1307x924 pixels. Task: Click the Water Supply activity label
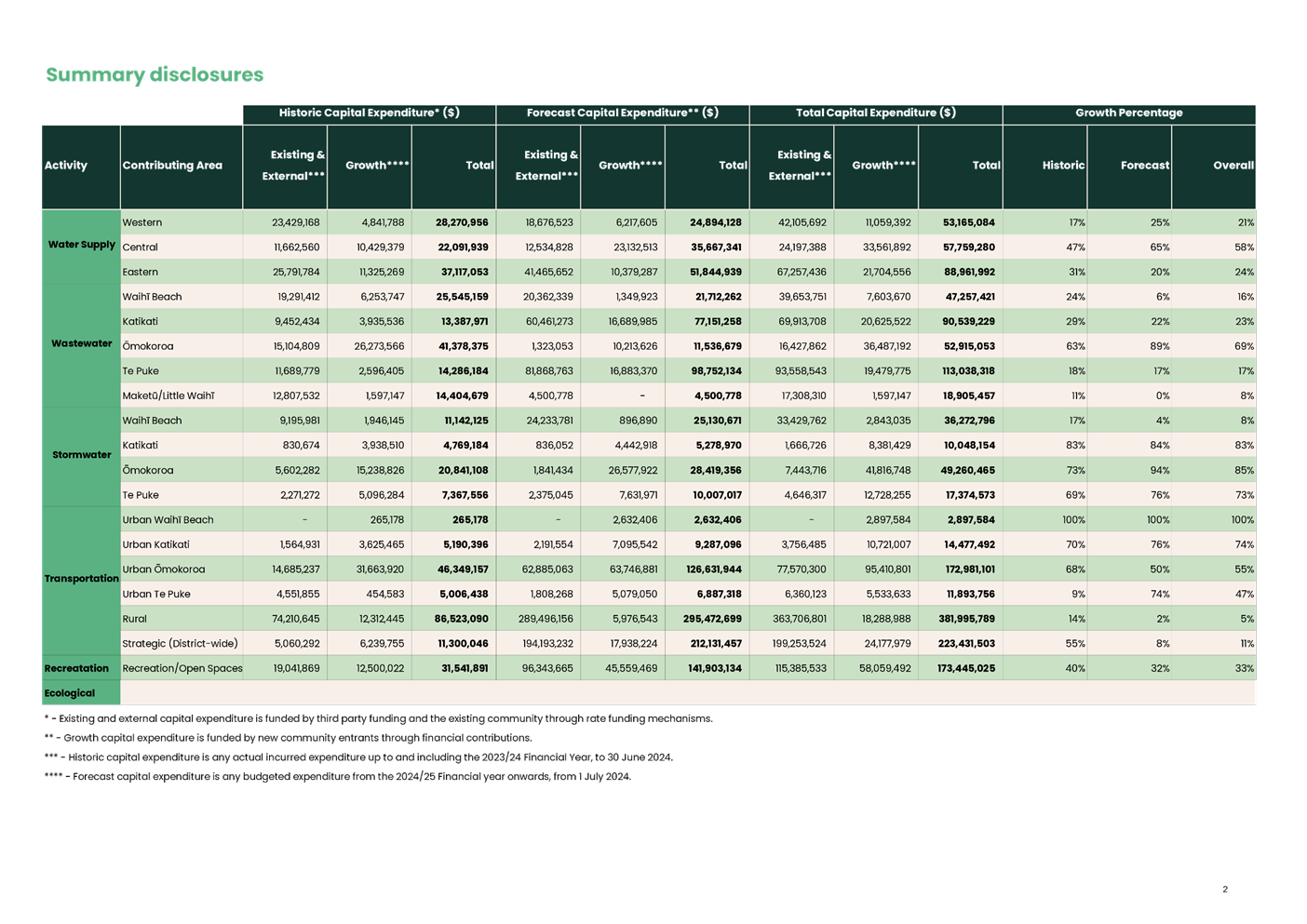click(80, 245)
